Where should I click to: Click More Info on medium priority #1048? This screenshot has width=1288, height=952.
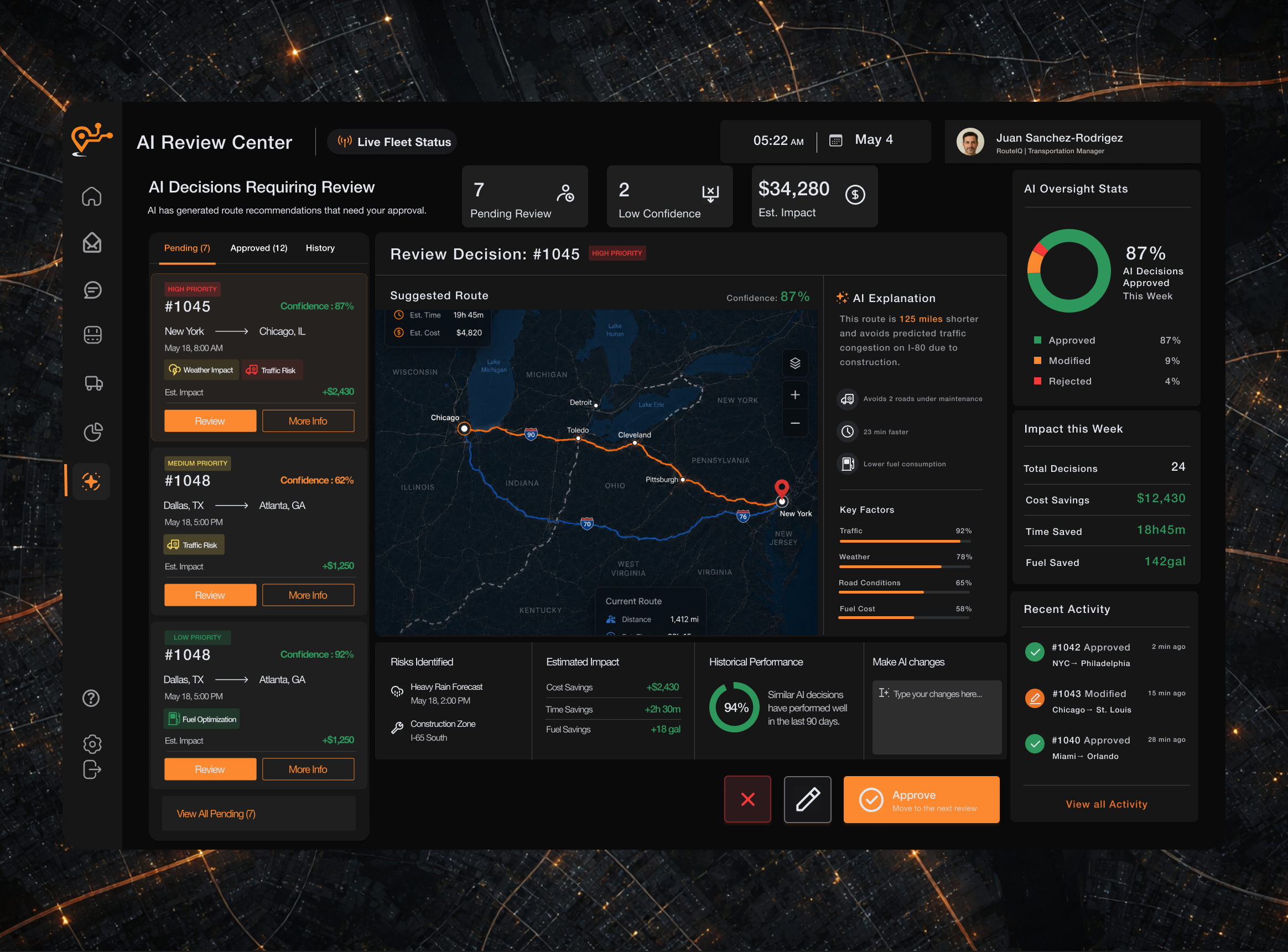(x=308, y=595)
